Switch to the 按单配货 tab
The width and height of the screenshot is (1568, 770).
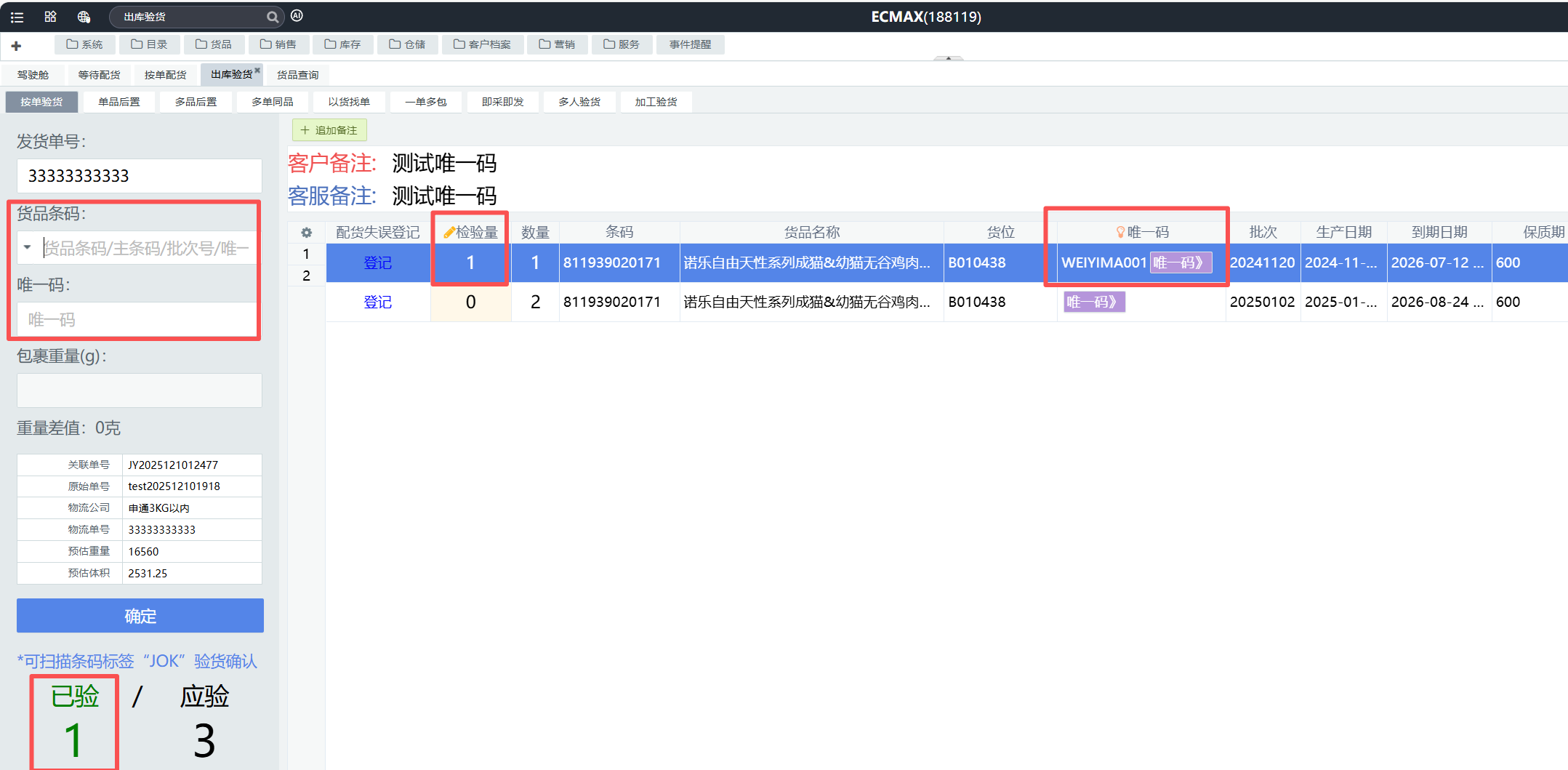(x=165, y=75)
